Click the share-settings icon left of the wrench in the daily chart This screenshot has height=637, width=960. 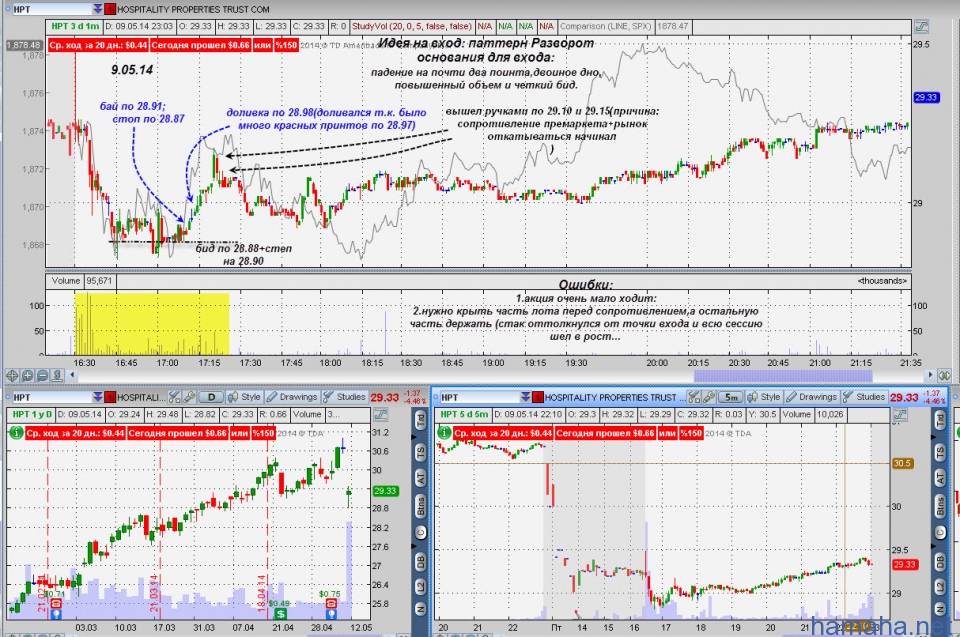click(174, 397)
